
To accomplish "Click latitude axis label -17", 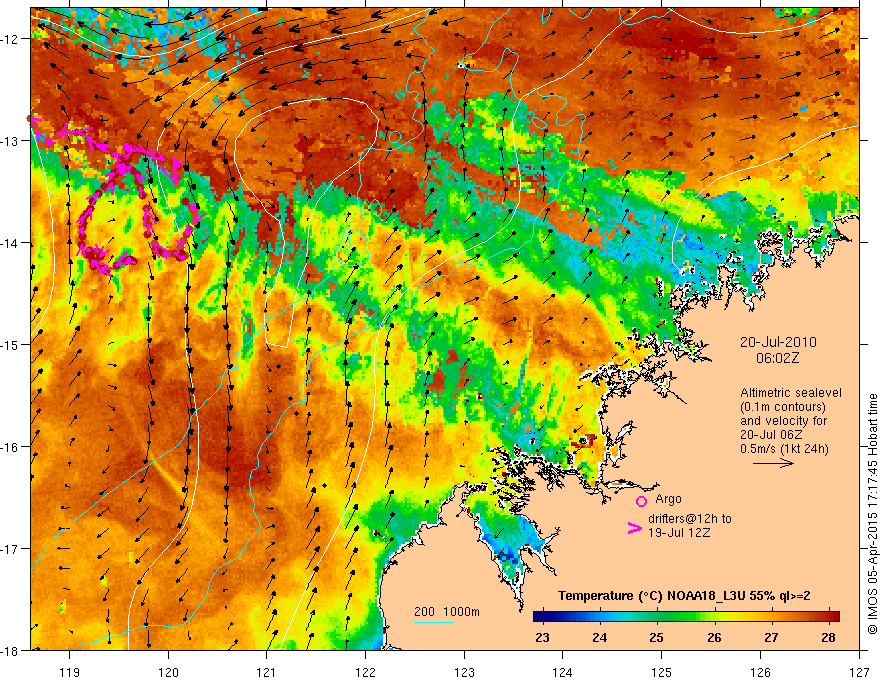I will pyautogui.click(x=10, y=549).
